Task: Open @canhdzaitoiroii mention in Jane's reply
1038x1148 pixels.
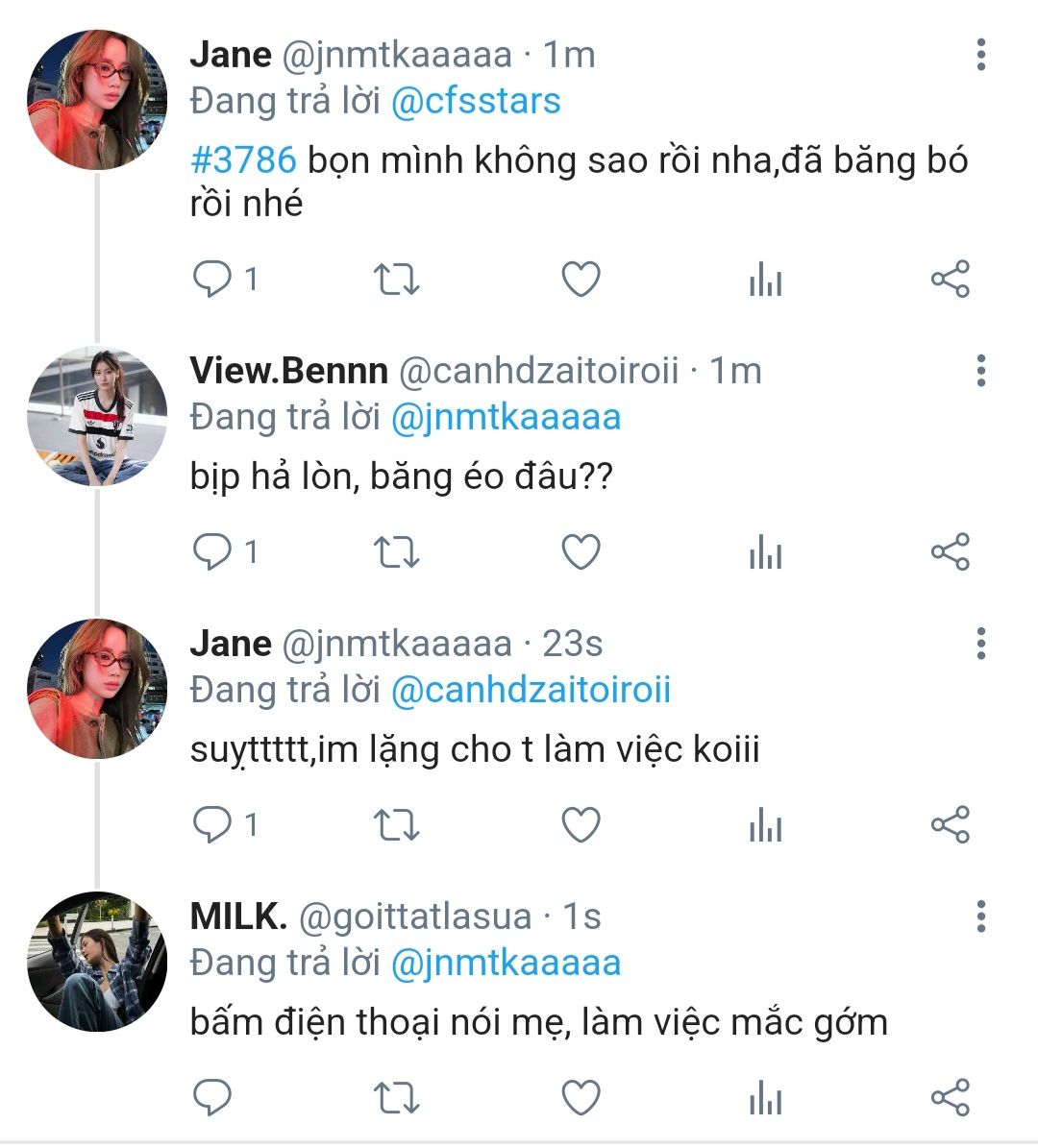Action: (531, 690)
